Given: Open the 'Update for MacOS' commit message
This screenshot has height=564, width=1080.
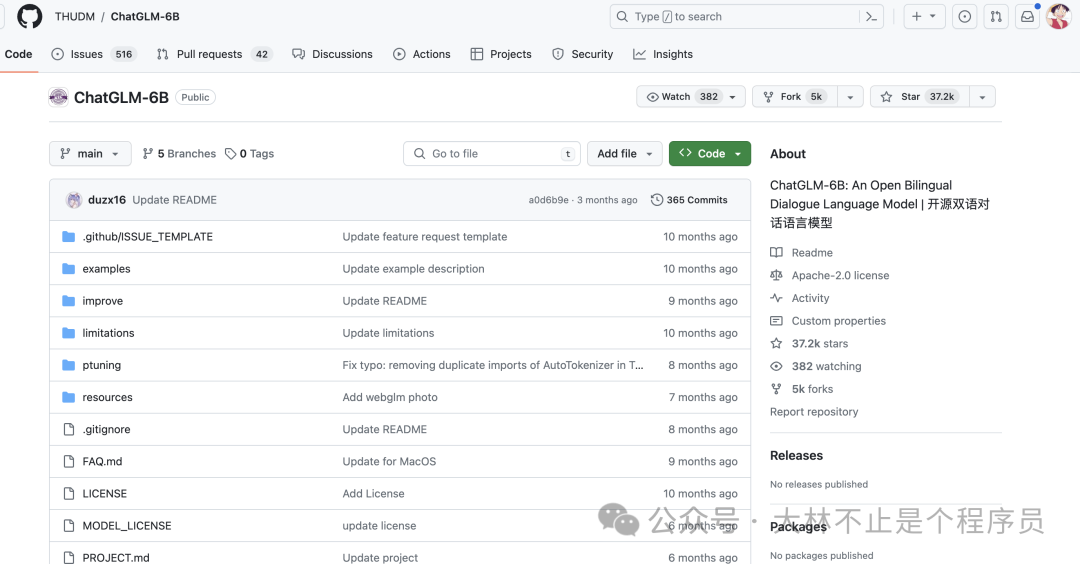Looking at the screenshot, I should coord(389,461).
